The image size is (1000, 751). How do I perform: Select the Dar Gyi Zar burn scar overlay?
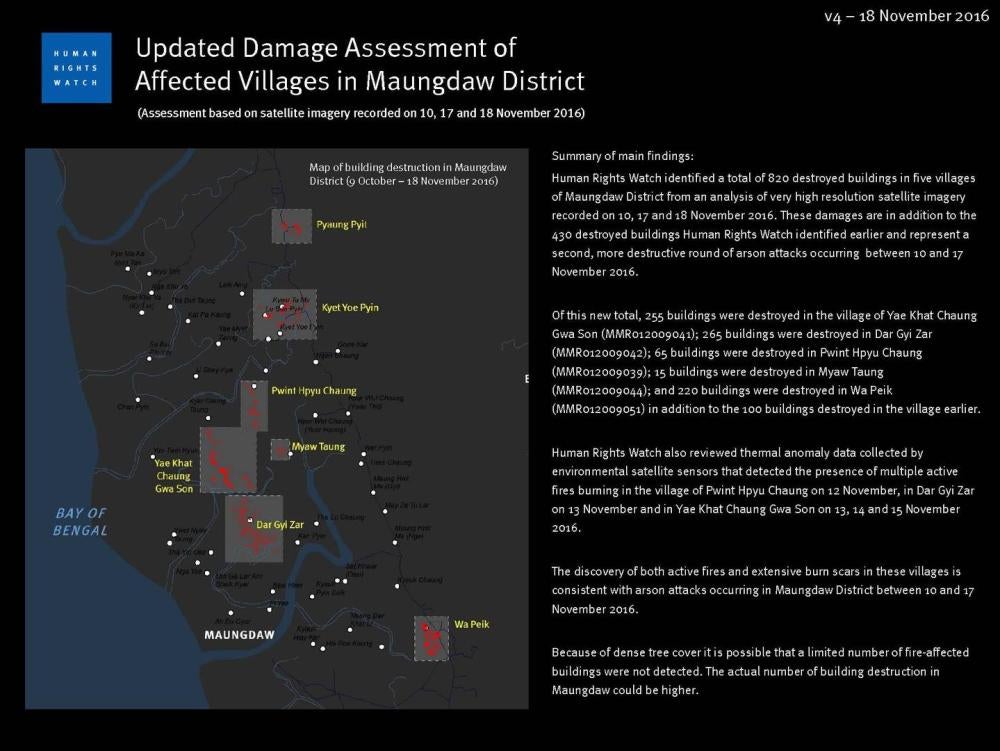click(x=252, y=530)
